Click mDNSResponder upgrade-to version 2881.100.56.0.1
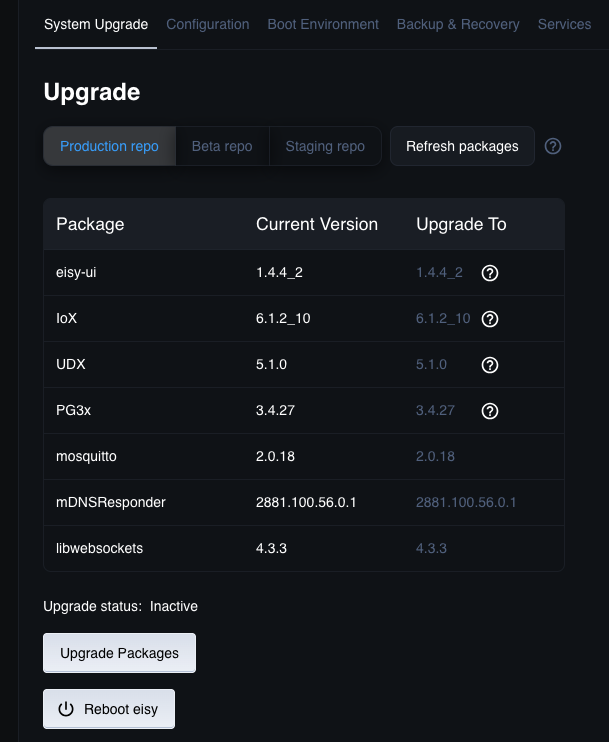 466,502
